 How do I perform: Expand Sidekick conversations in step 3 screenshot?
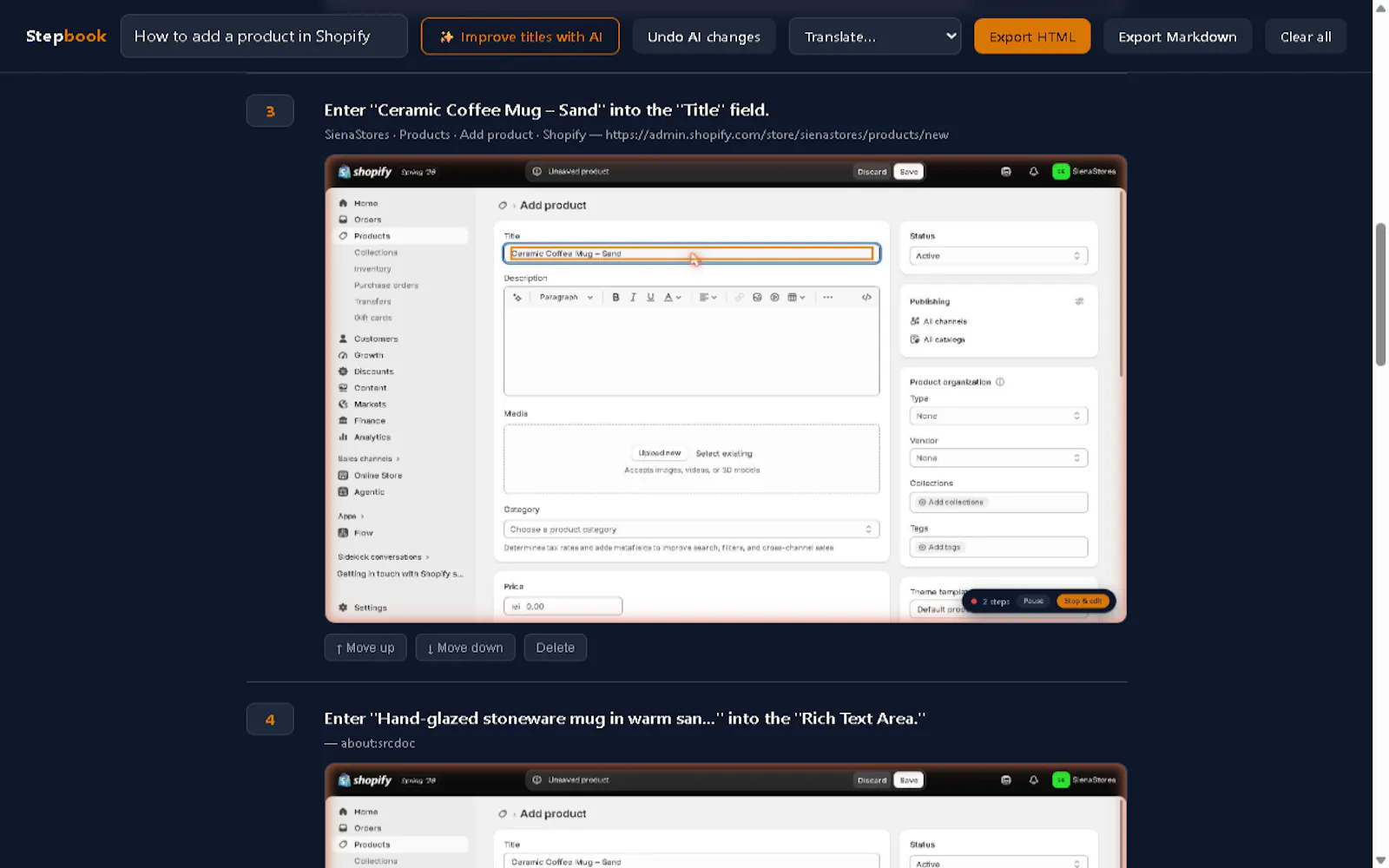[384, 557]
